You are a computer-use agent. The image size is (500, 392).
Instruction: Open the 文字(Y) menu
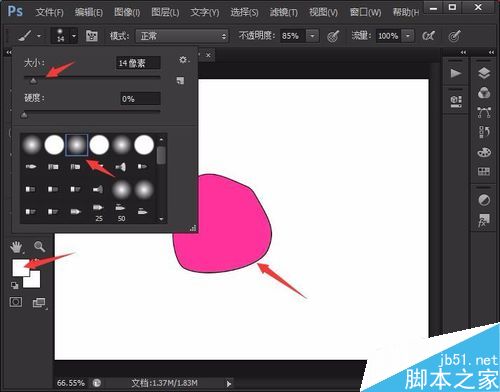(205, 13)
